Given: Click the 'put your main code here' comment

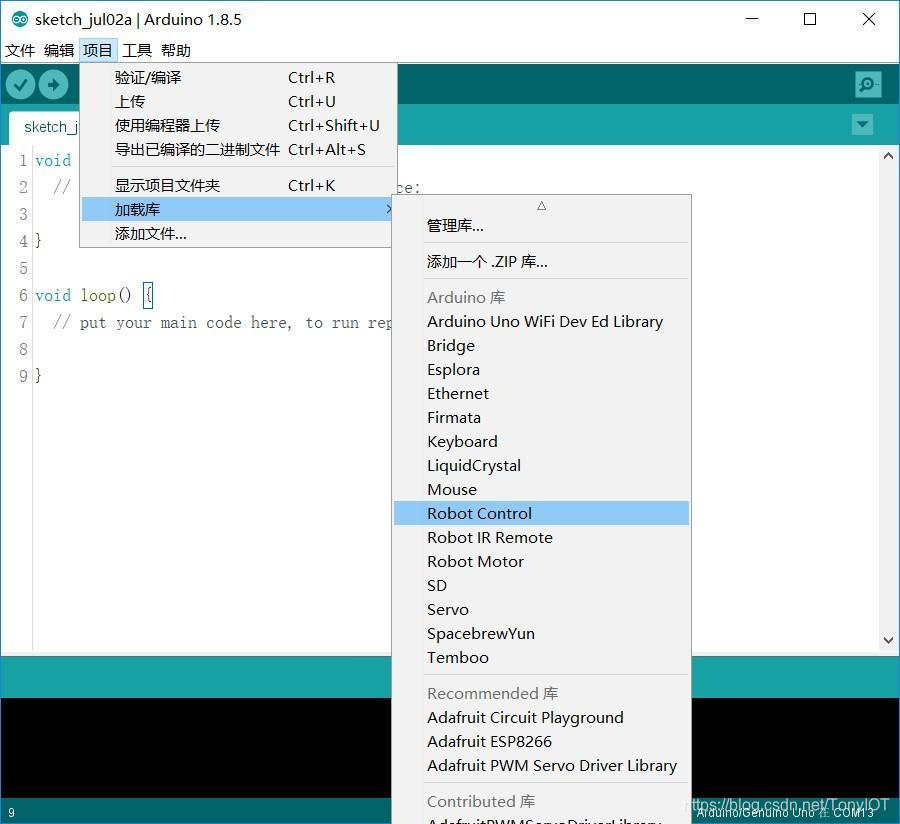Looking at the screenshot, I should point(222,322).
